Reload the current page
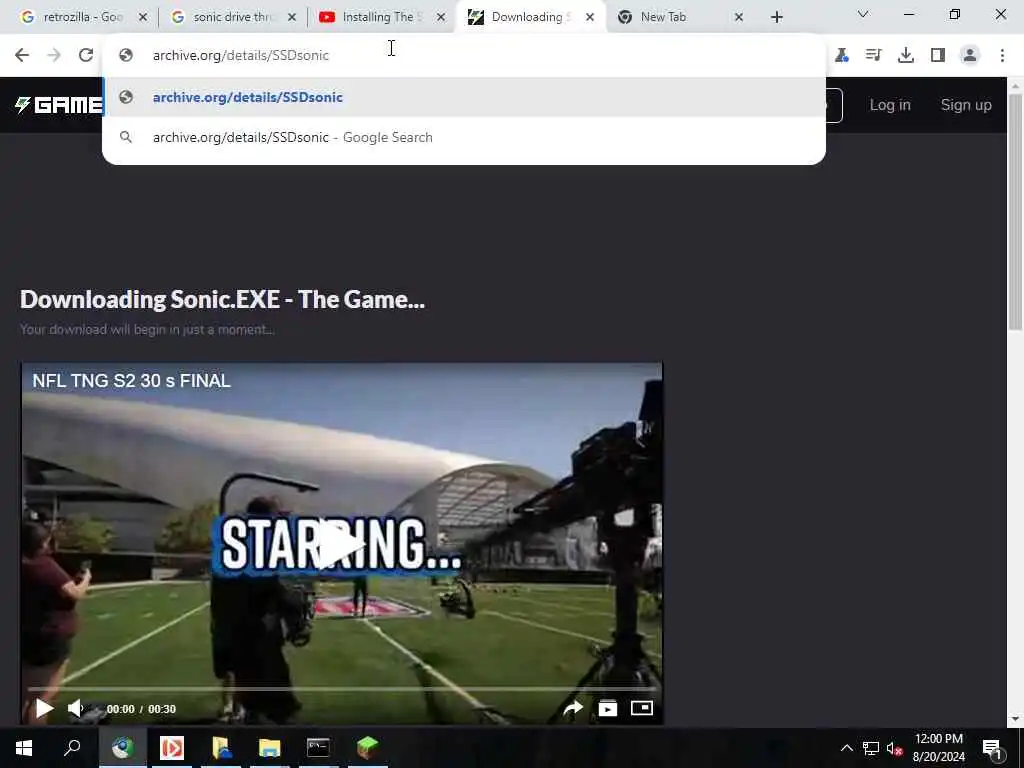Screen dimensions: 1024x768 pos(86,56)
